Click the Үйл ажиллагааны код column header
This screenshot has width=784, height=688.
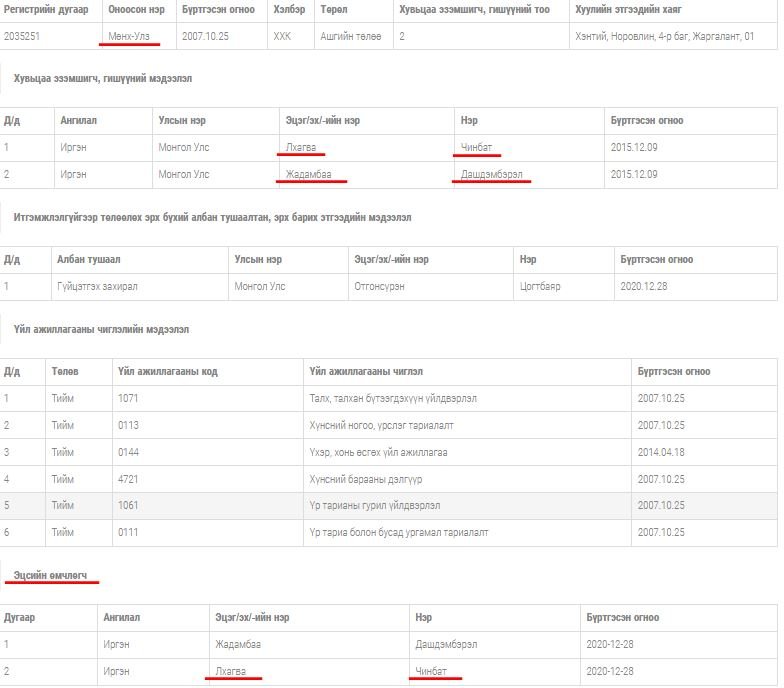pyautogui.click(x=167, y=371)
